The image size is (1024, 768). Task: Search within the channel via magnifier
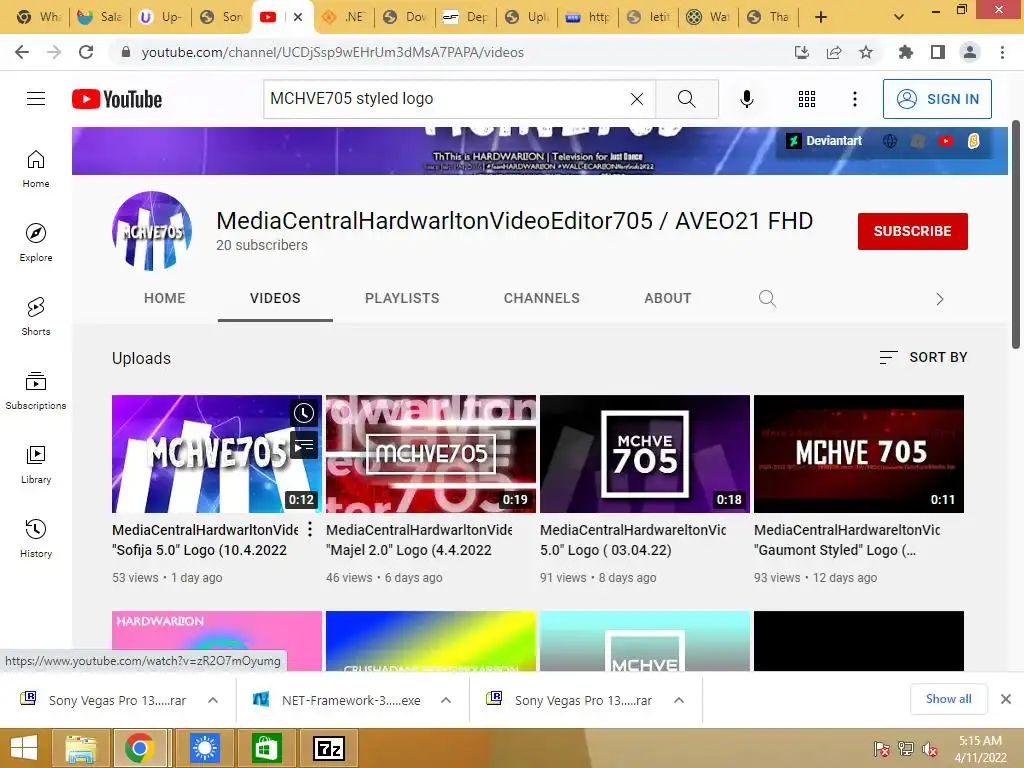point(767,298)
